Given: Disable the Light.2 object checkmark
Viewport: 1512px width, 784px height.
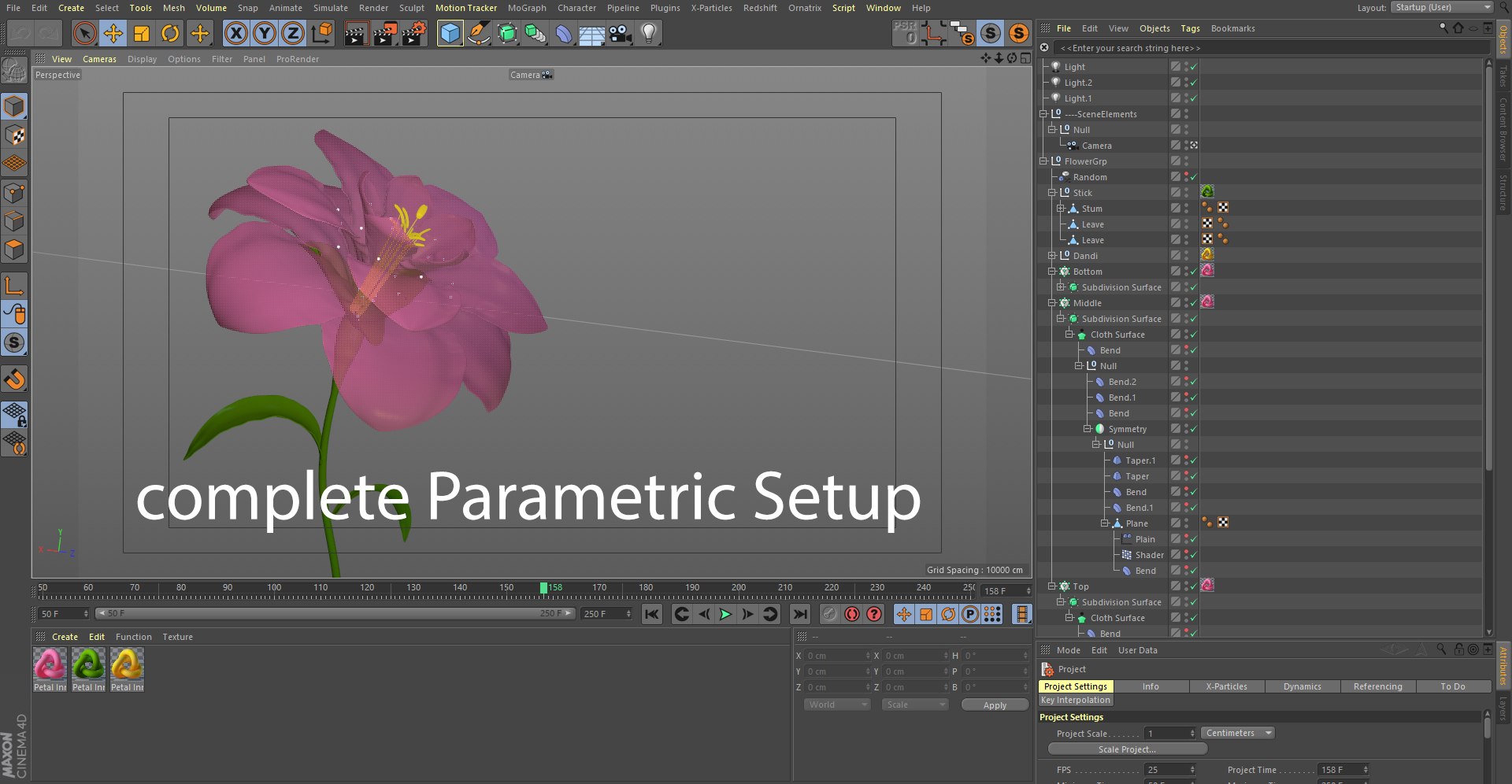Looking at the screenshot, I should 1194,83.
